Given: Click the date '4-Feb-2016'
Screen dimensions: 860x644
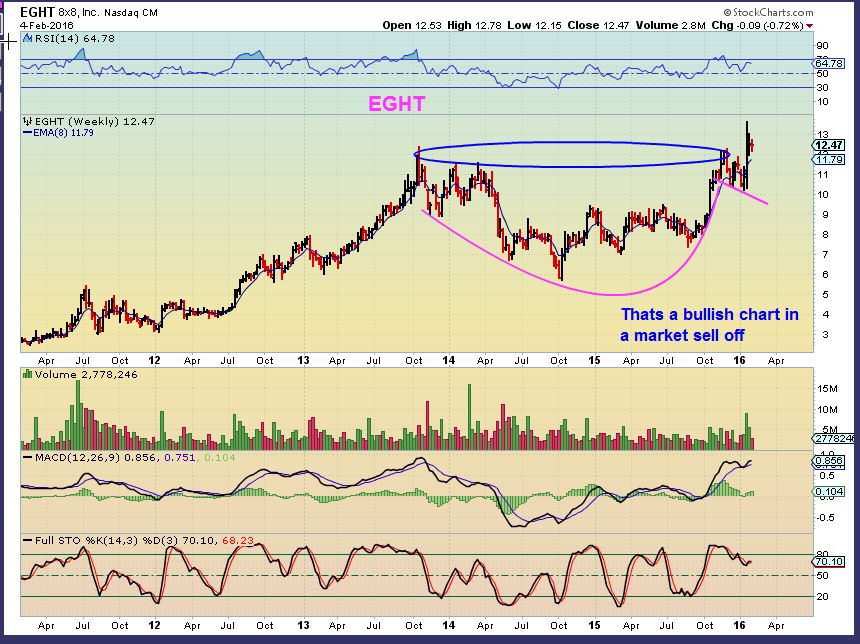Looking at the screenshot, I should pos(47,26).
